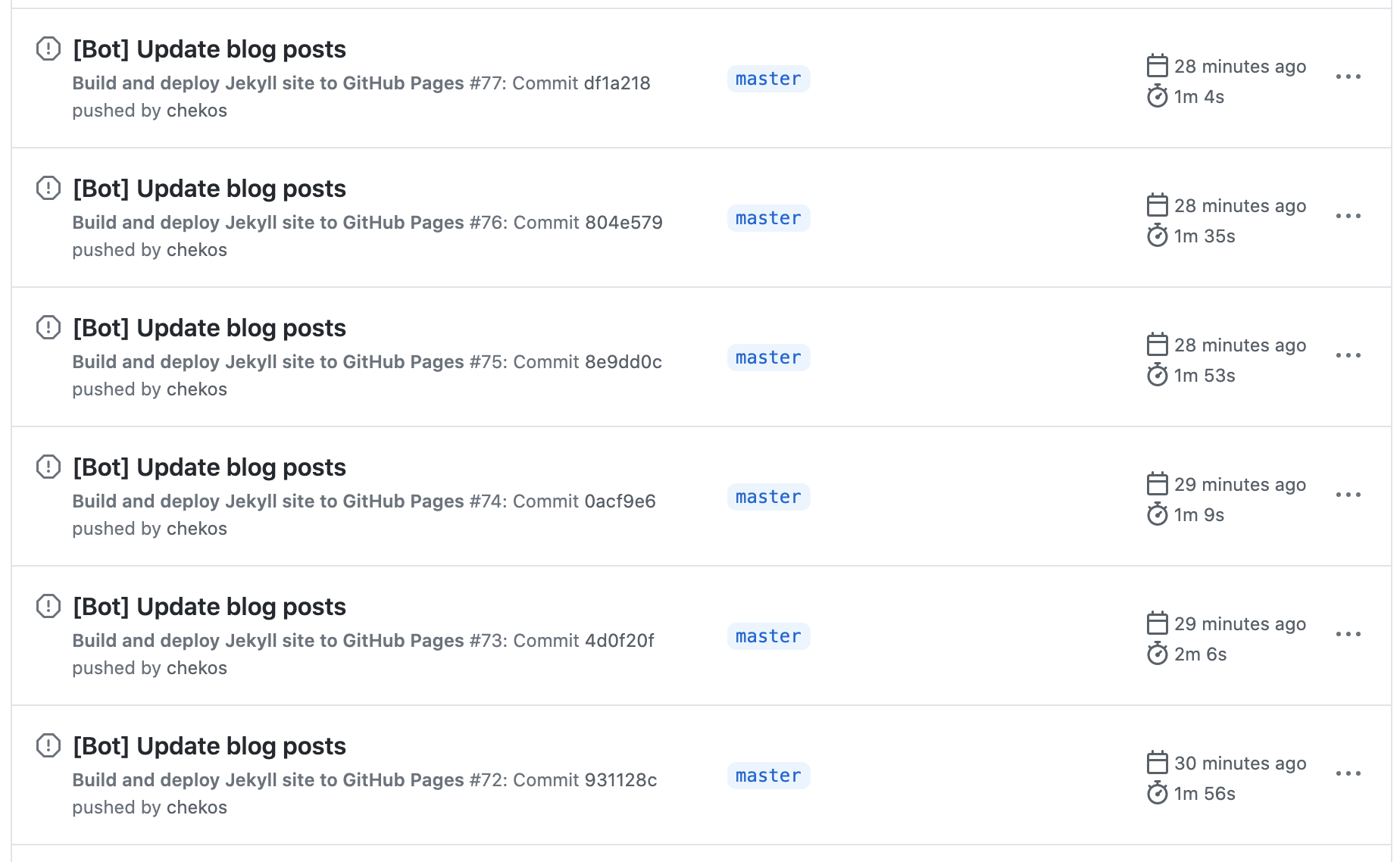
Task: Click the alert status icon for run #74
Action: pos(48,467)
